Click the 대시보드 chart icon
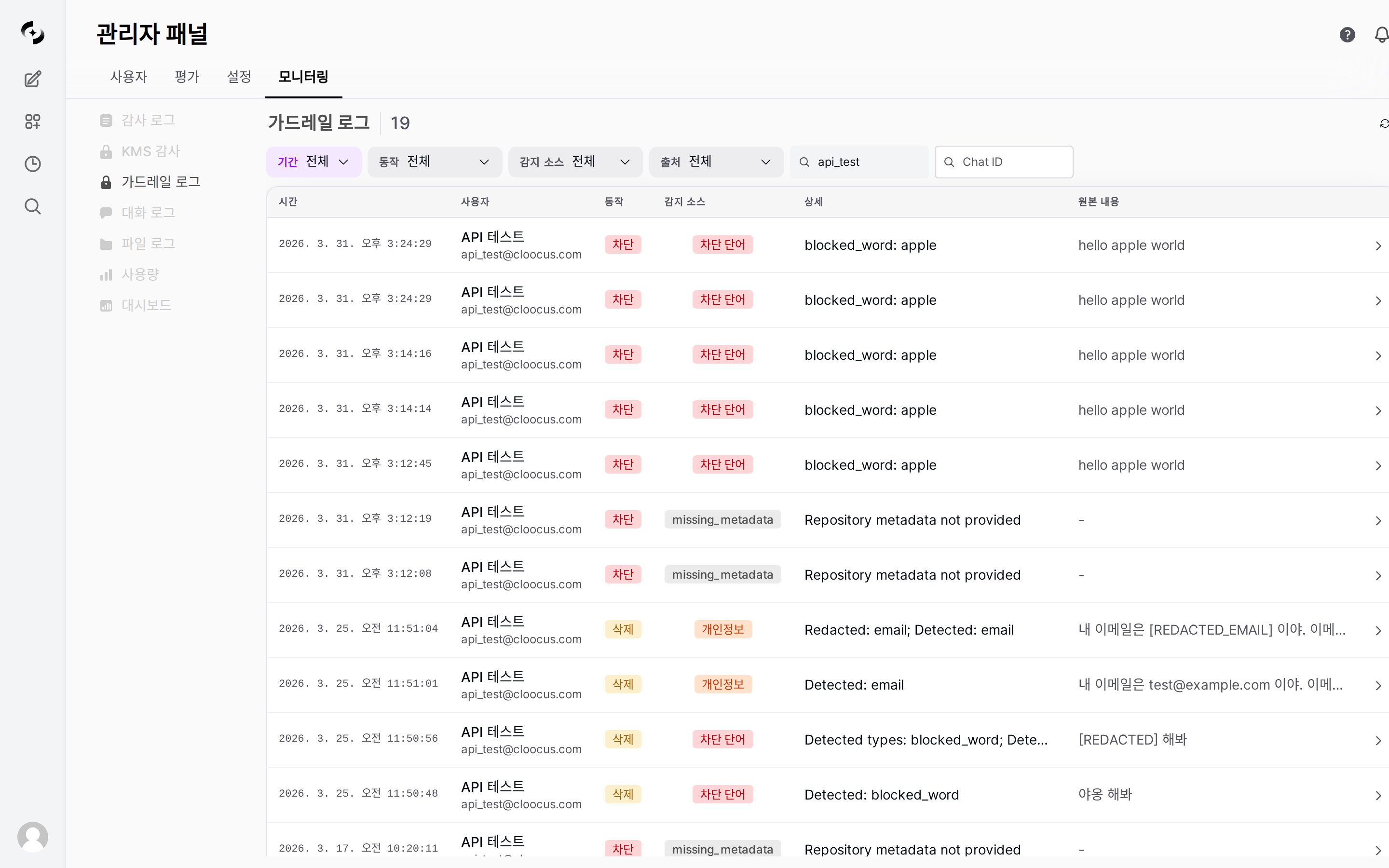The height and width of the screenshot is (868, 1389). click(x=106, y=305)
